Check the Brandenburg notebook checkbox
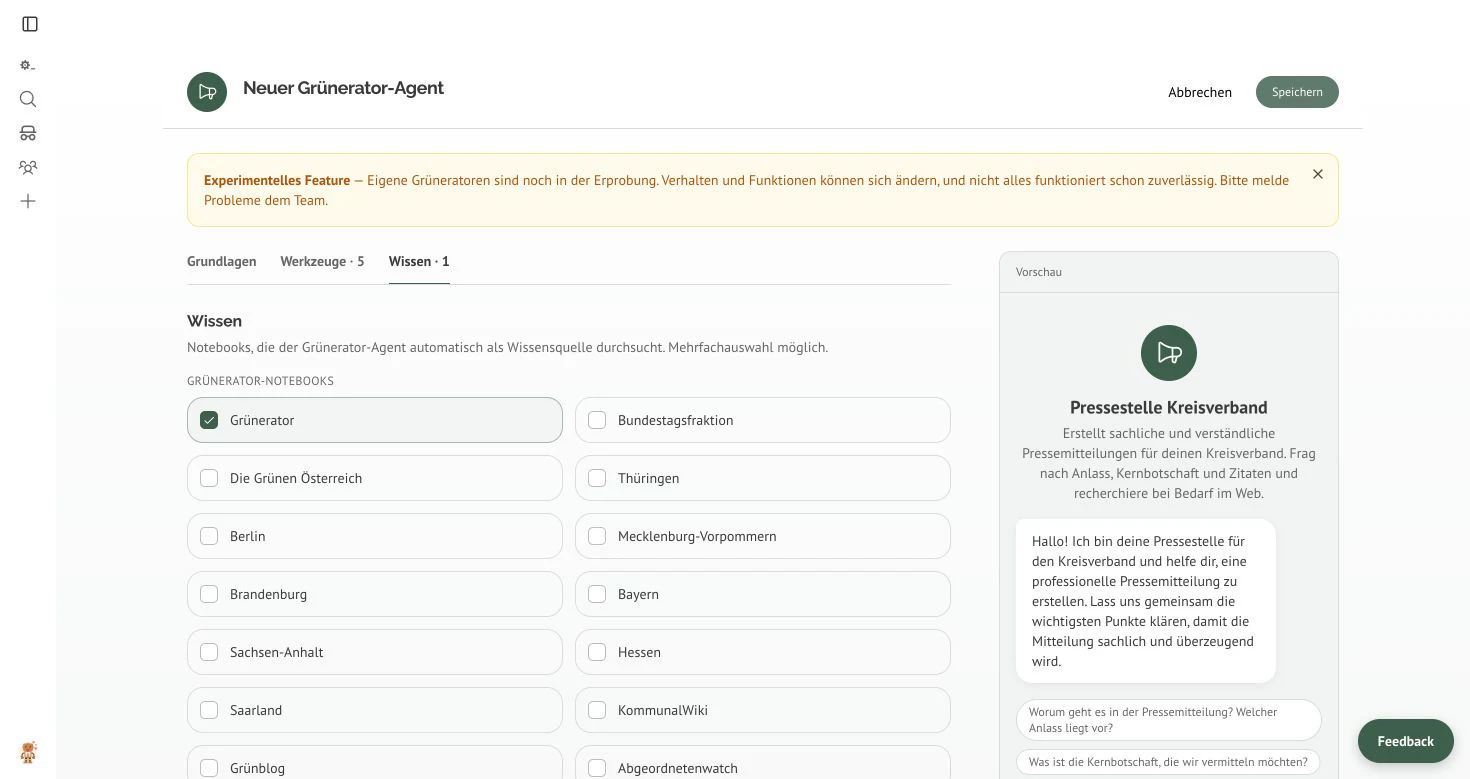This screenshot has height=779, width=1470. (209, 594)
